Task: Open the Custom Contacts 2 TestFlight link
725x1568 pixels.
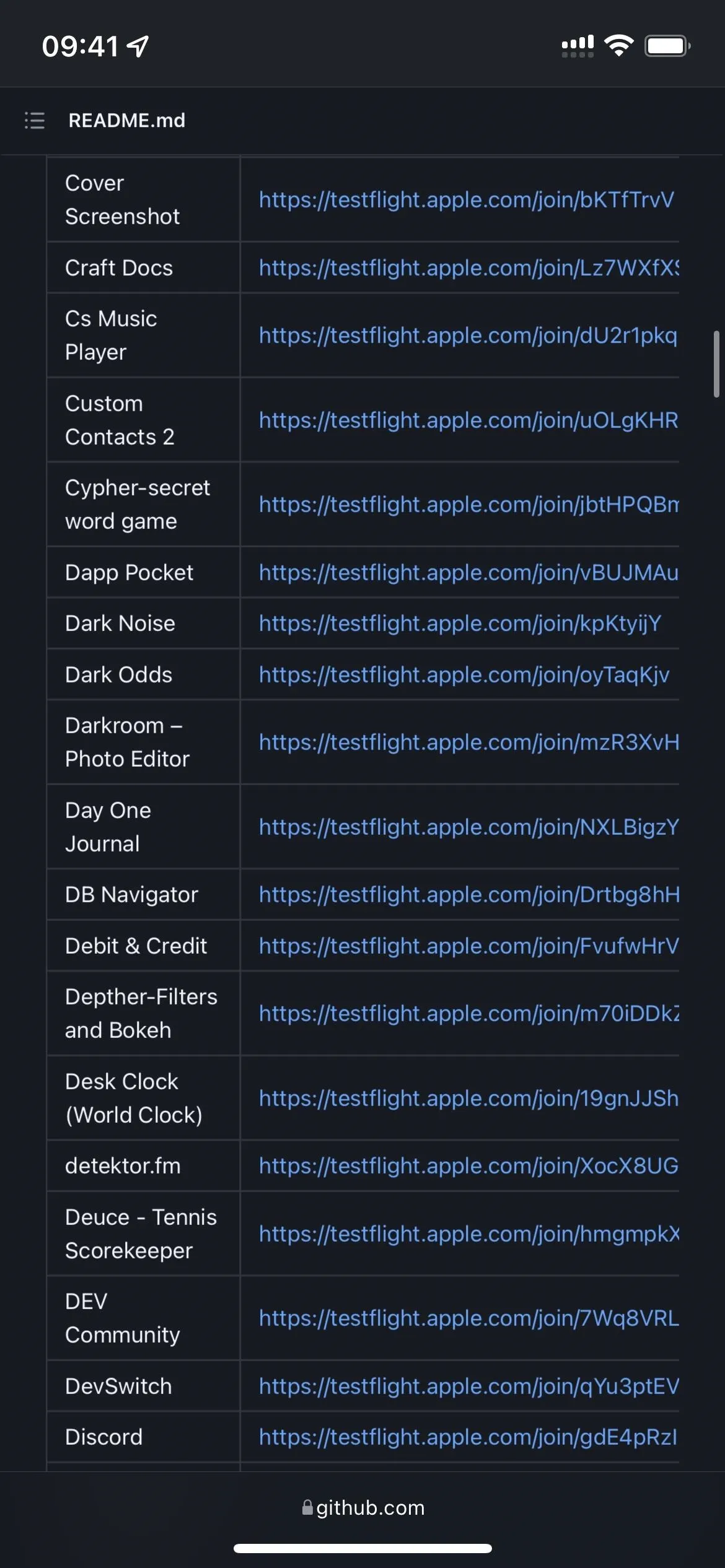Action: click(469, 420)
